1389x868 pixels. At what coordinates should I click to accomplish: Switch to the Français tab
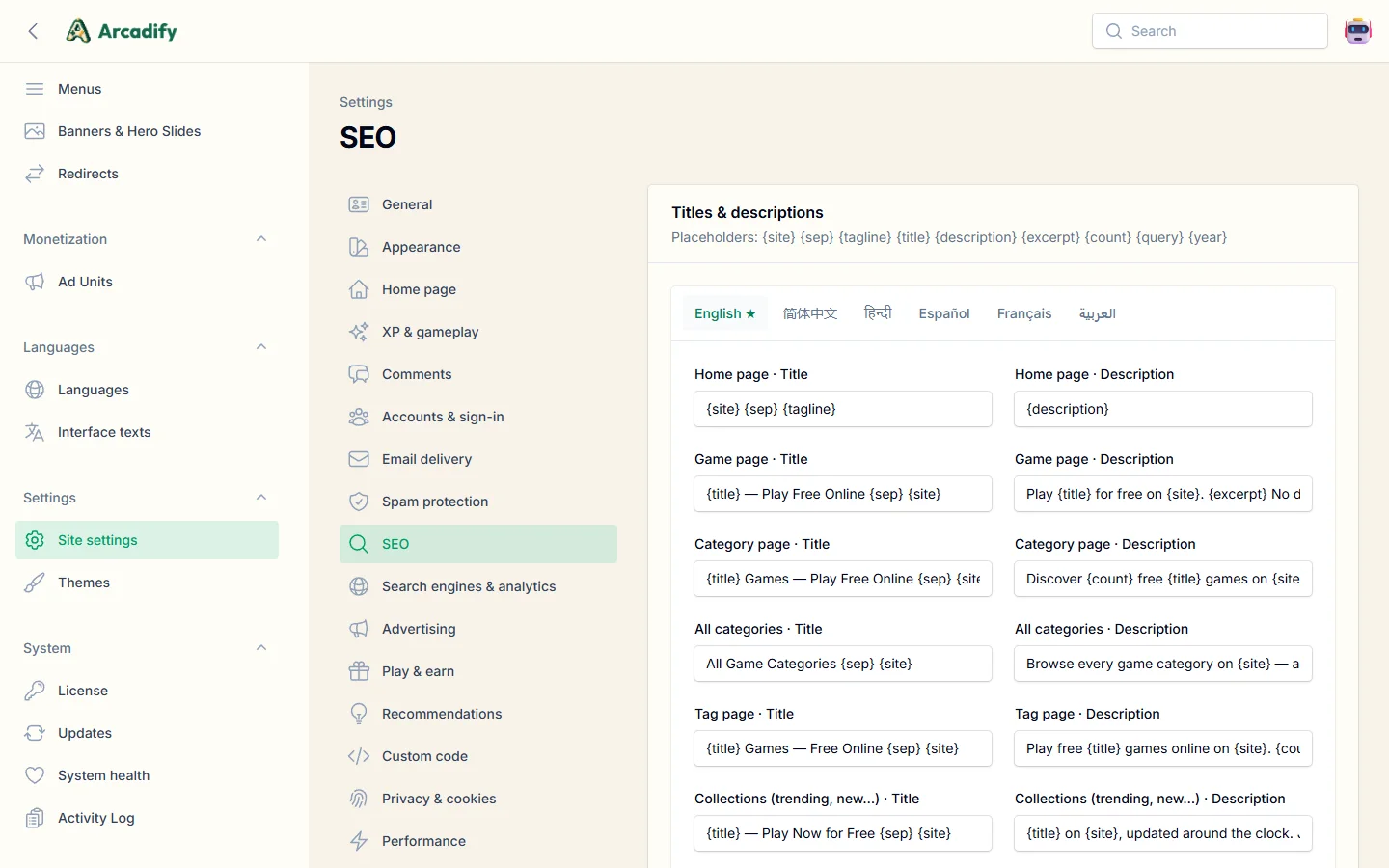(1024, 313)
